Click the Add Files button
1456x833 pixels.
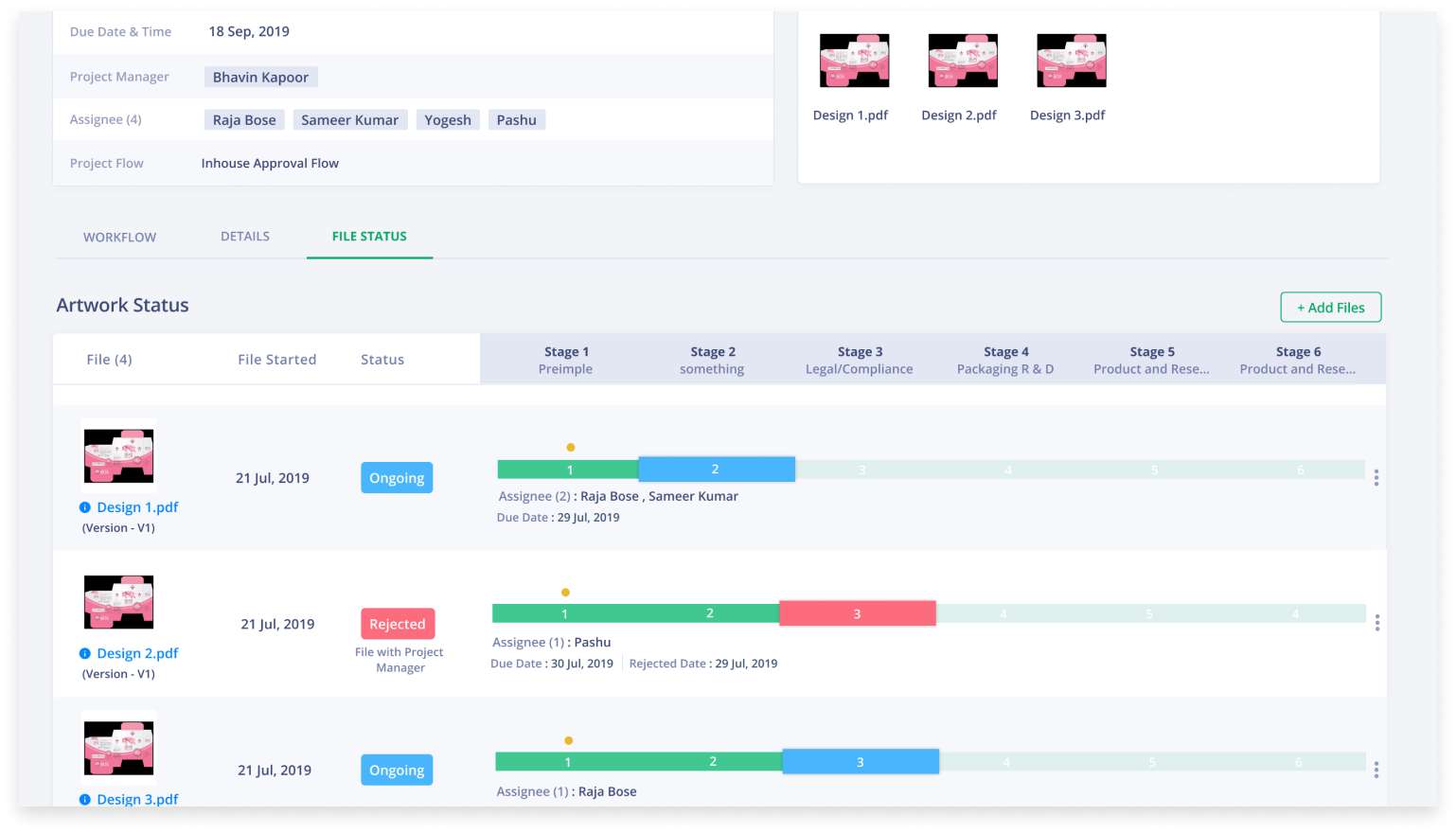(x=1330, y=307)
